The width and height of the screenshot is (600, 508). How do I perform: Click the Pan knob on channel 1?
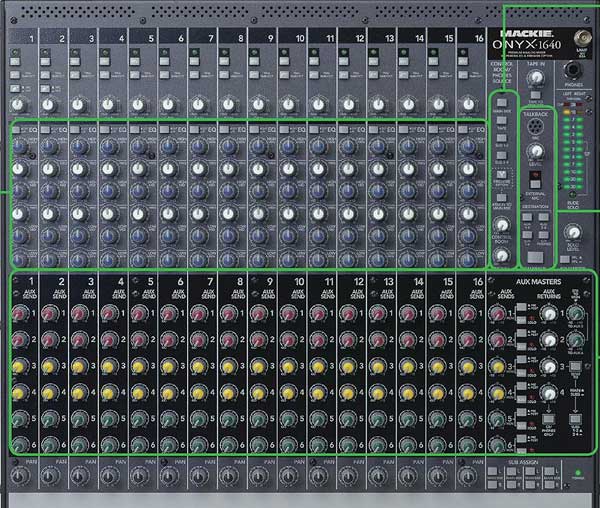pos(19,477)
